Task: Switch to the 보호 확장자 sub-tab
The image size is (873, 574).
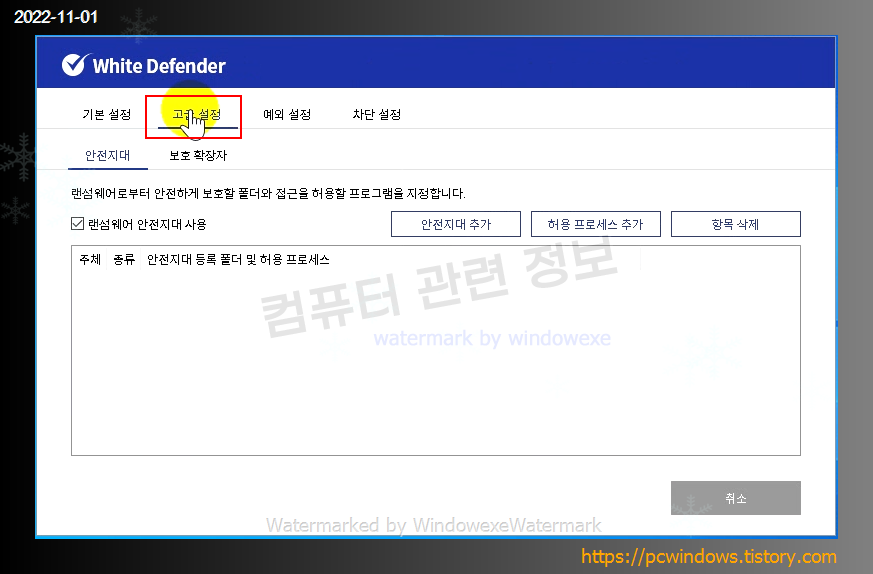Action: point(198,155)
